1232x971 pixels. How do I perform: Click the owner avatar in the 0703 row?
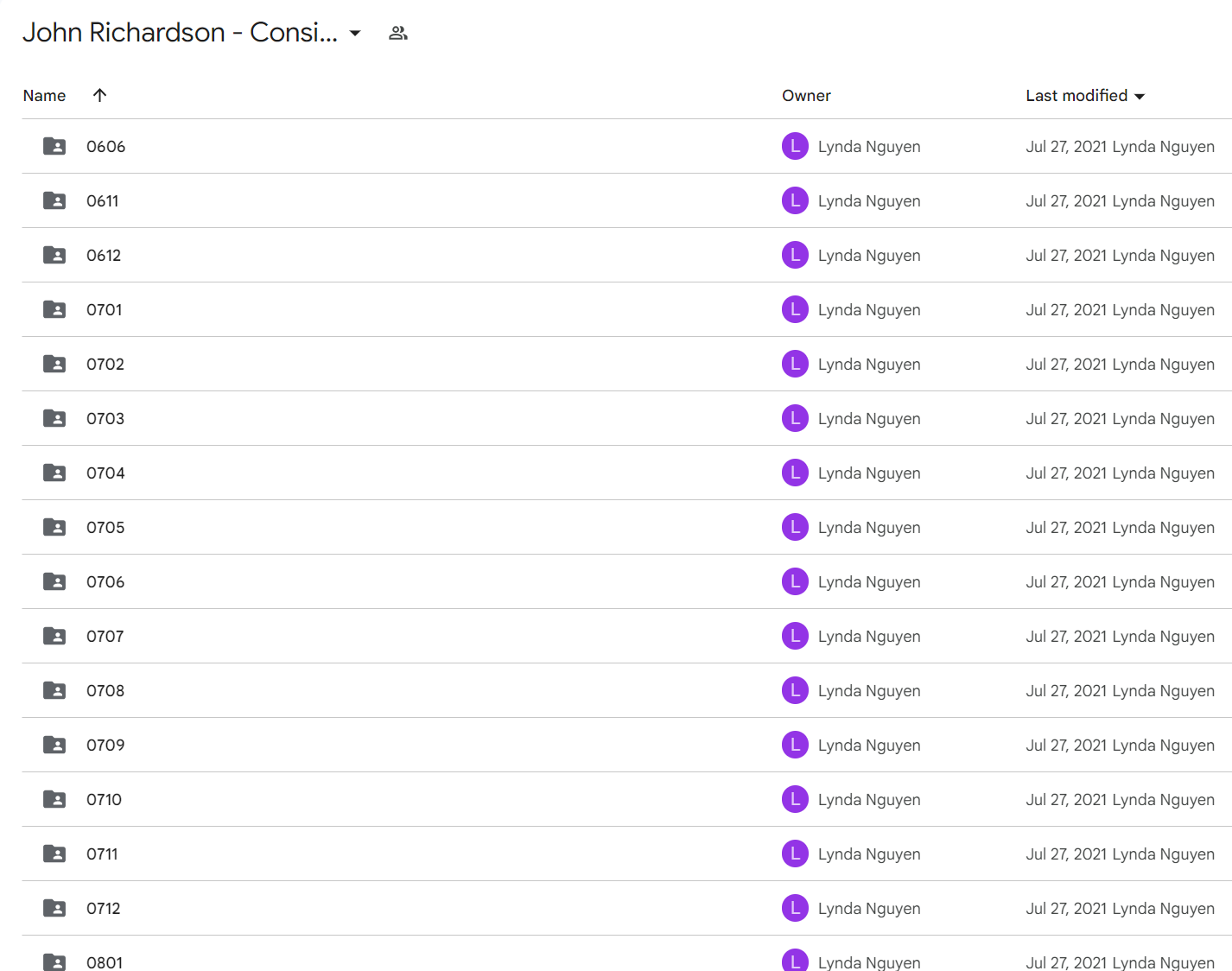pyautogui.click(x=795, y=418)
